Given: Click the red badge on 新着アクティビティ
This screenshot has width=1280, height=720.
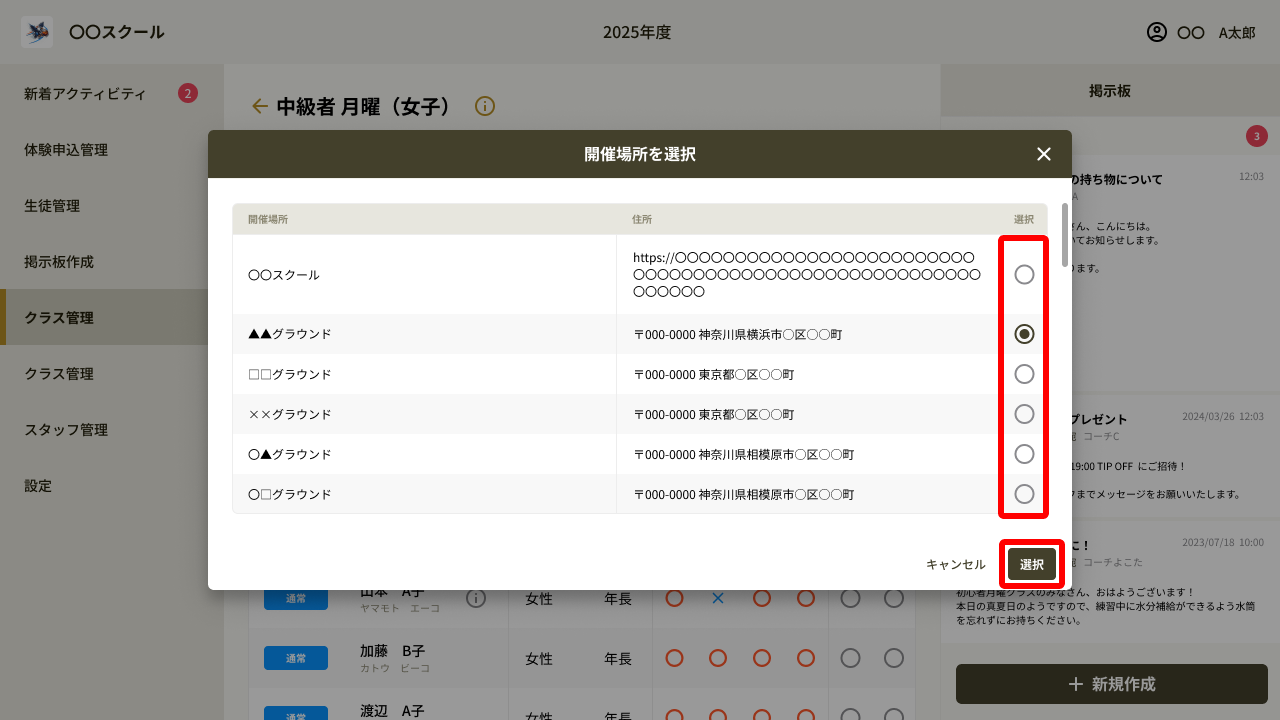Looking at the screenshot, I should coord(188,94).
